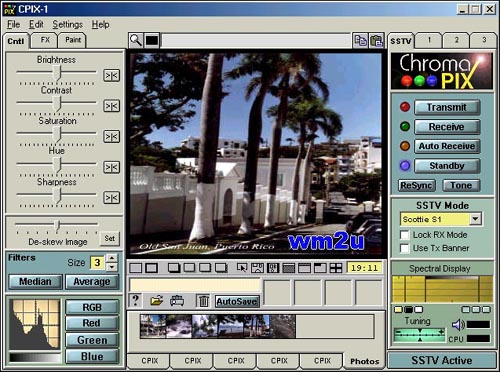Click the camera capture icon
The height and width of the screenshot is (372, 500).
[177, 301]
